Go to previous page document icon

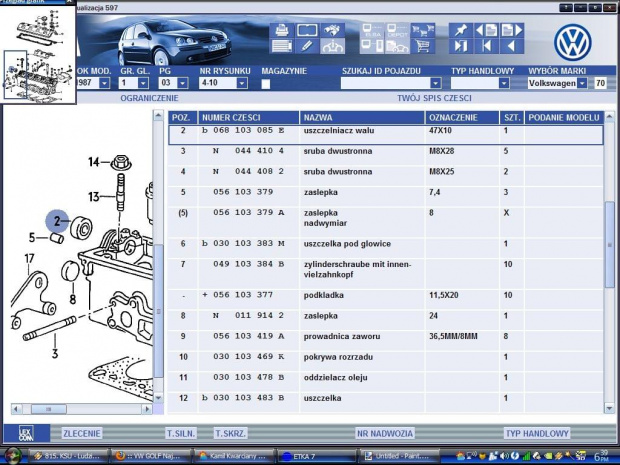(x=486, y=30)
